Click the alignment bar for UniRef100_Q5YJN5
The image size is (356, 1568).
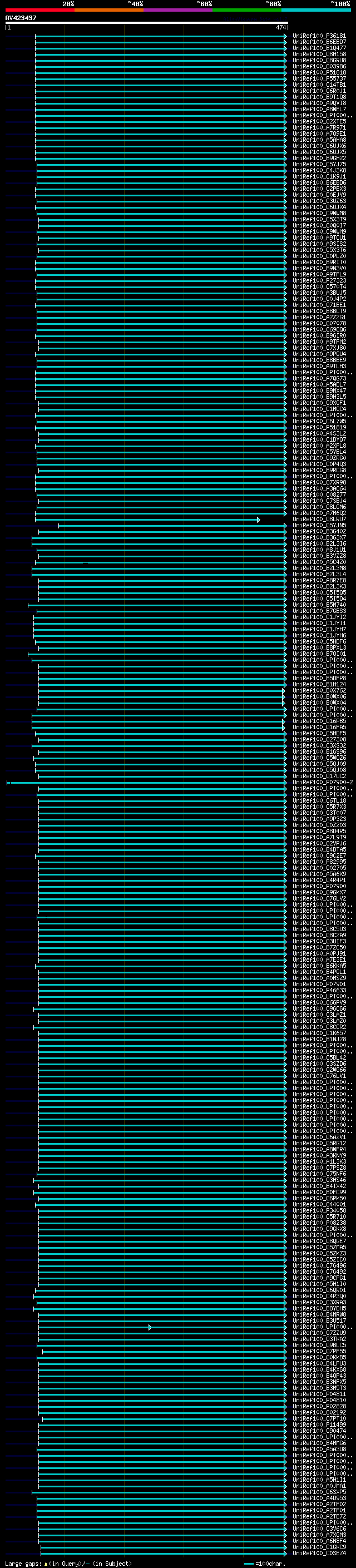click(x=172, y=525)
